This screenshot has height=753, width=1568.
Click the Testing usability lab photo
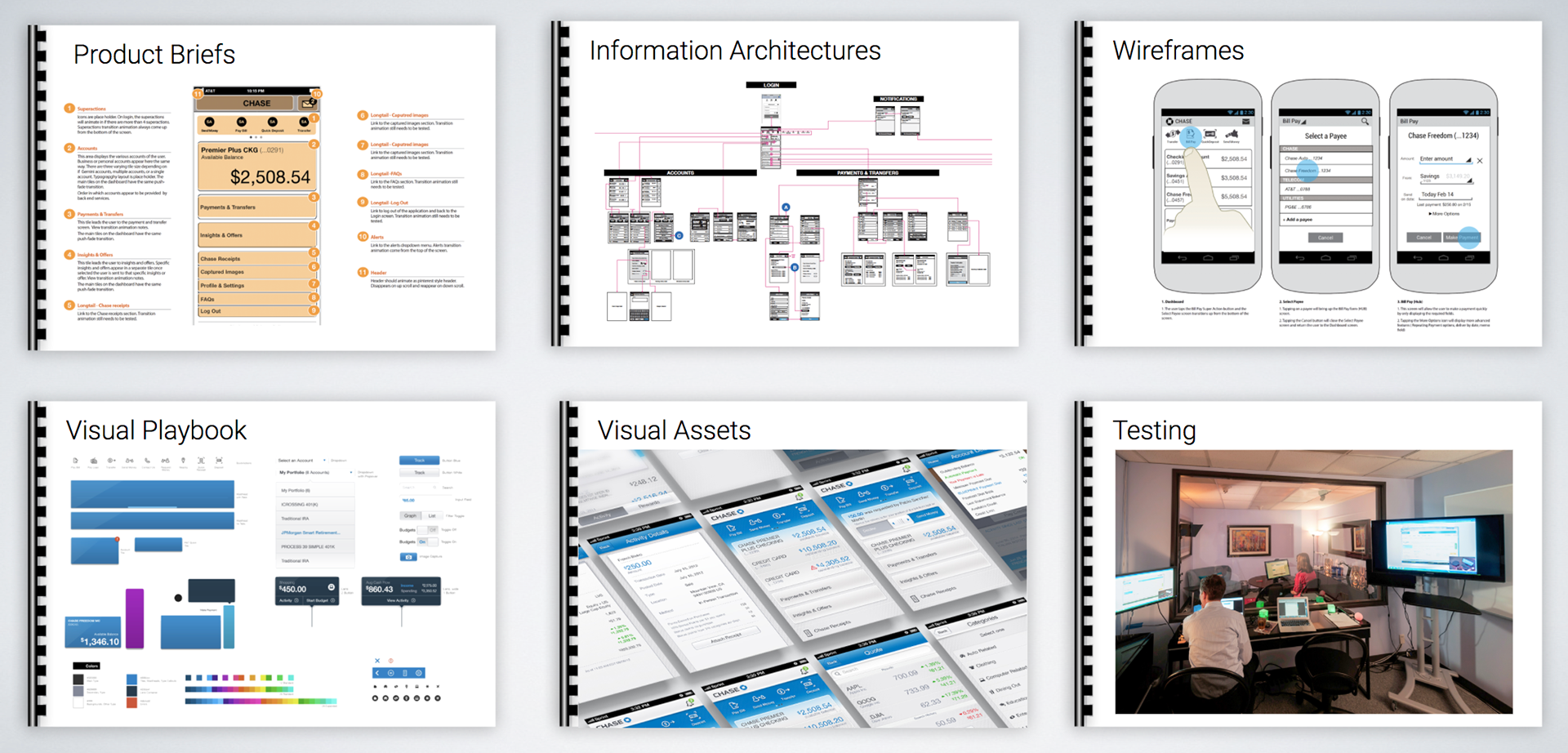click(1313, 581)
